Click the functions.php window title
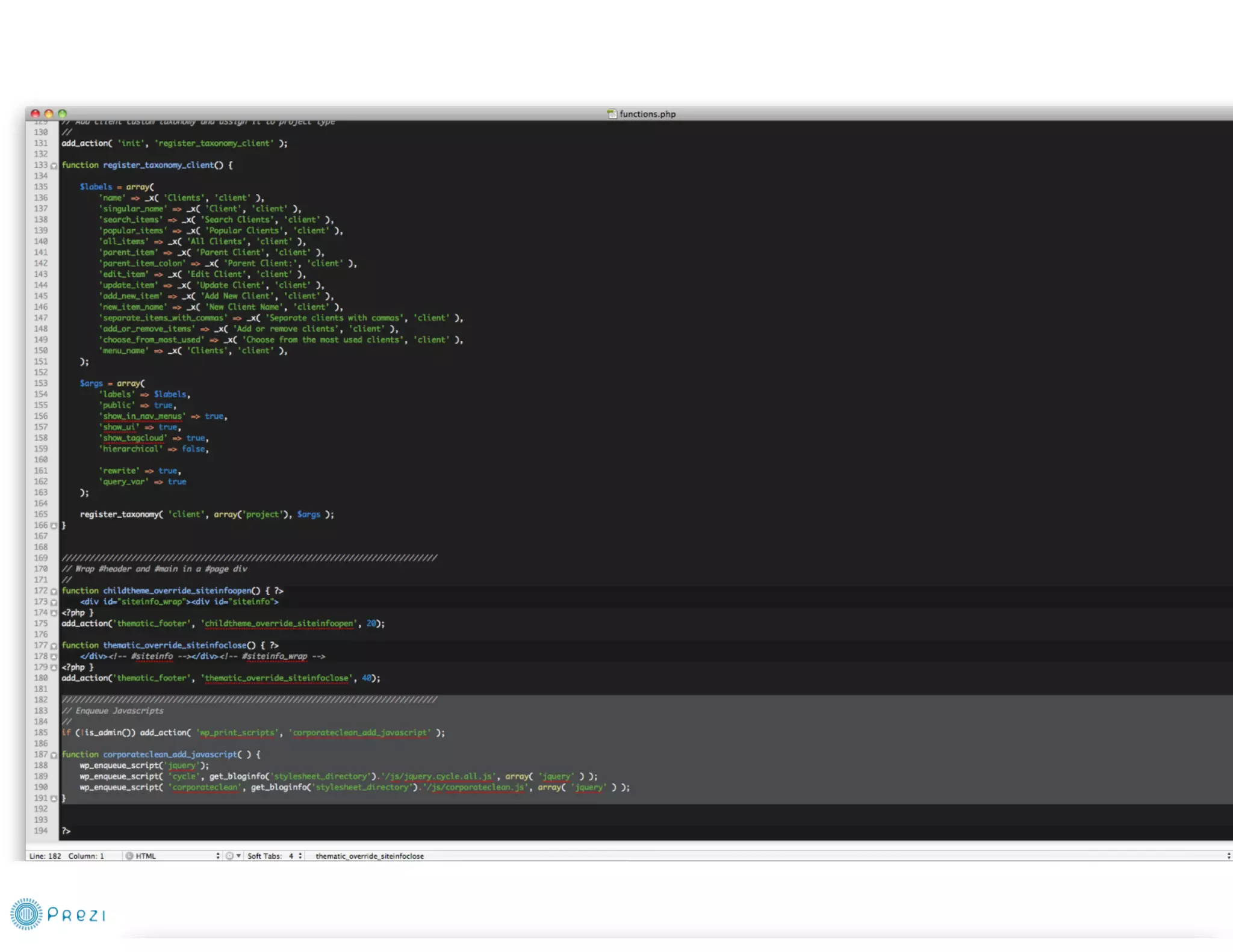 pyautogui.click(x=647, y=114)
